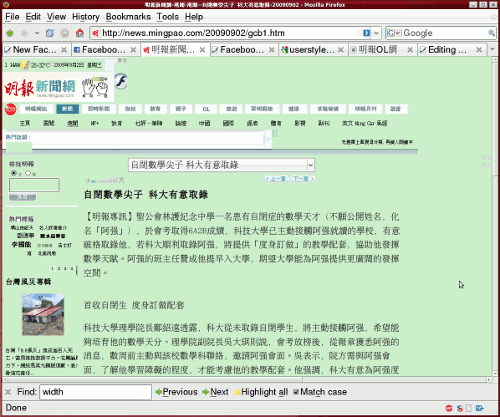Reload the current page

50,33
